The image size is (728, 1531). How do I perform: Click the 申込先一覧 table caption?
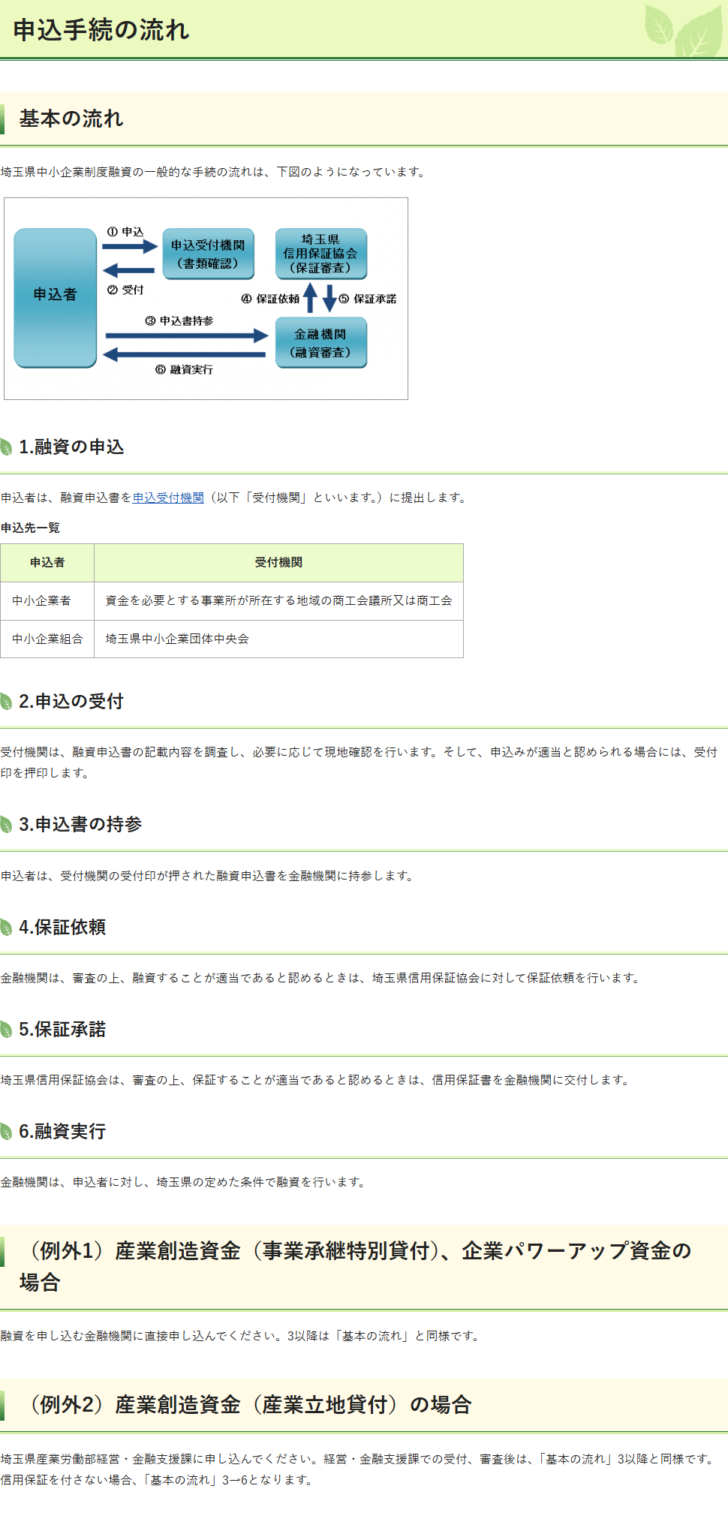30,527
